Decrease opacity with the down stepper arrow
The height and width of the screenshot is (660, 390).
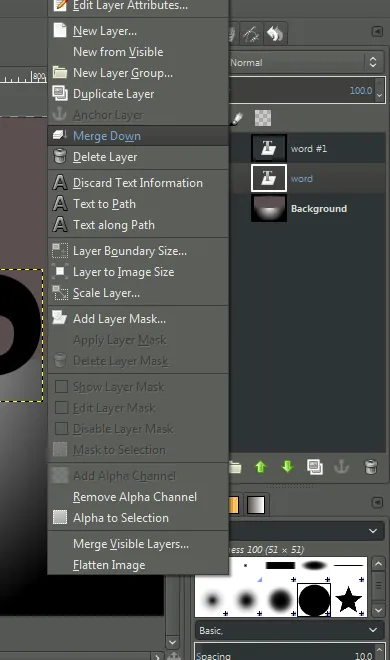[379, 96]
